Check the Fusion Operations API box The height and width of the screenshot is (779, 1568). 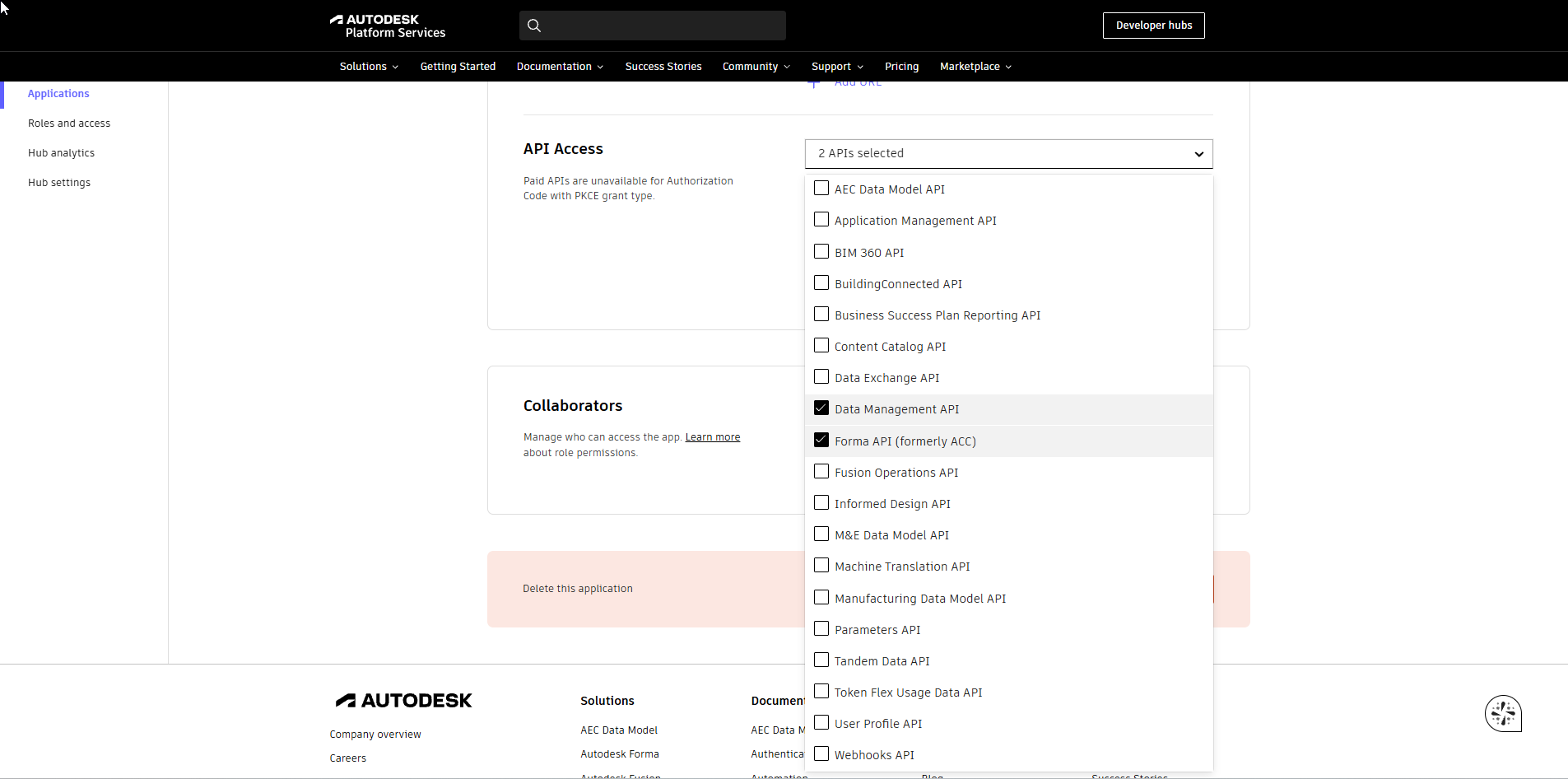821,472
